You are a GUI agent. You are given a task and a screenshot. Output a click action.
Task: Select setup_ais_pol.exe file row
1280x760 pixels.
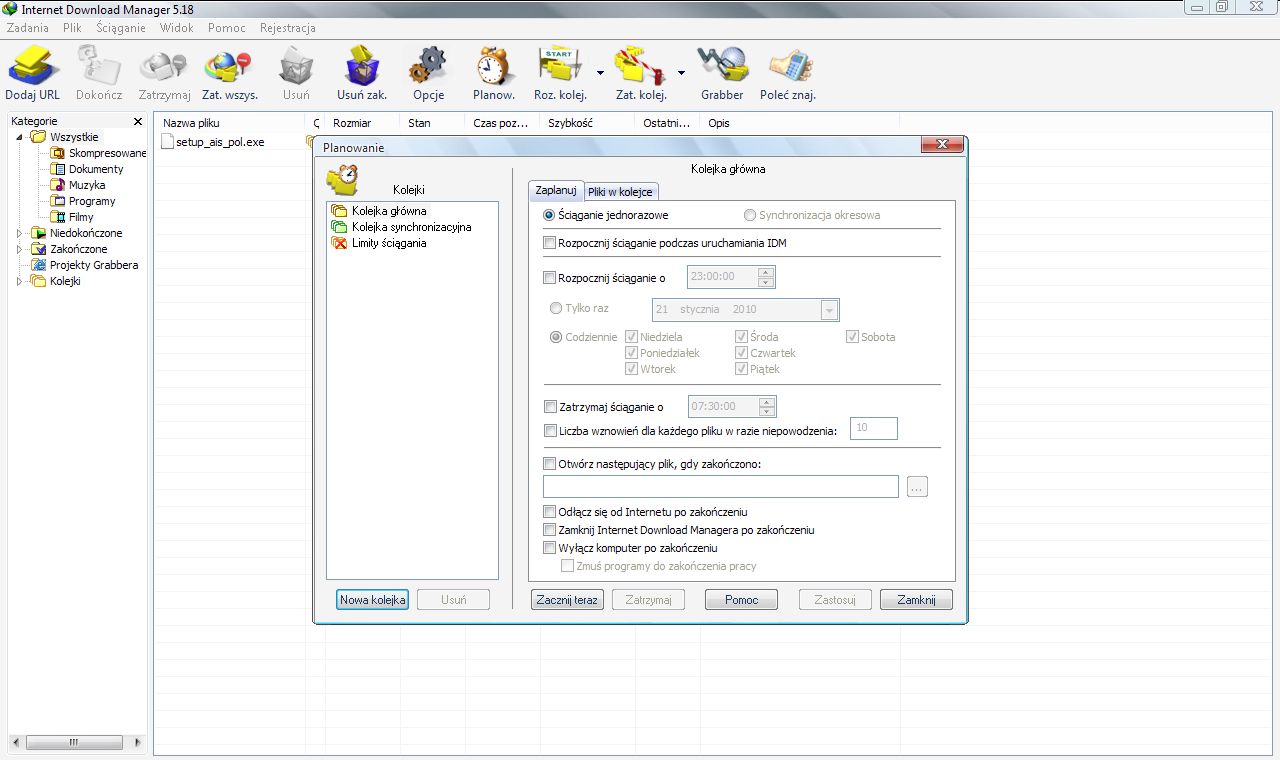click(x=213, y=142)
